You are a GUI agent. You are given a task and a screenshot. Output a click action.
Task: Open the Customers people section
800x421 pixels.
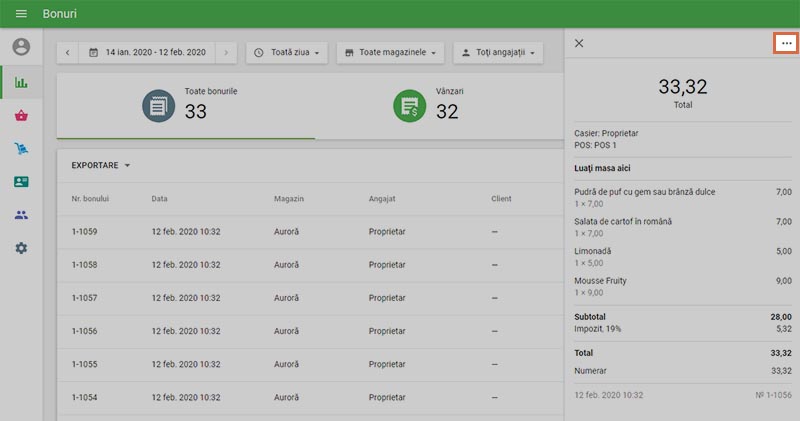(21, 215)
